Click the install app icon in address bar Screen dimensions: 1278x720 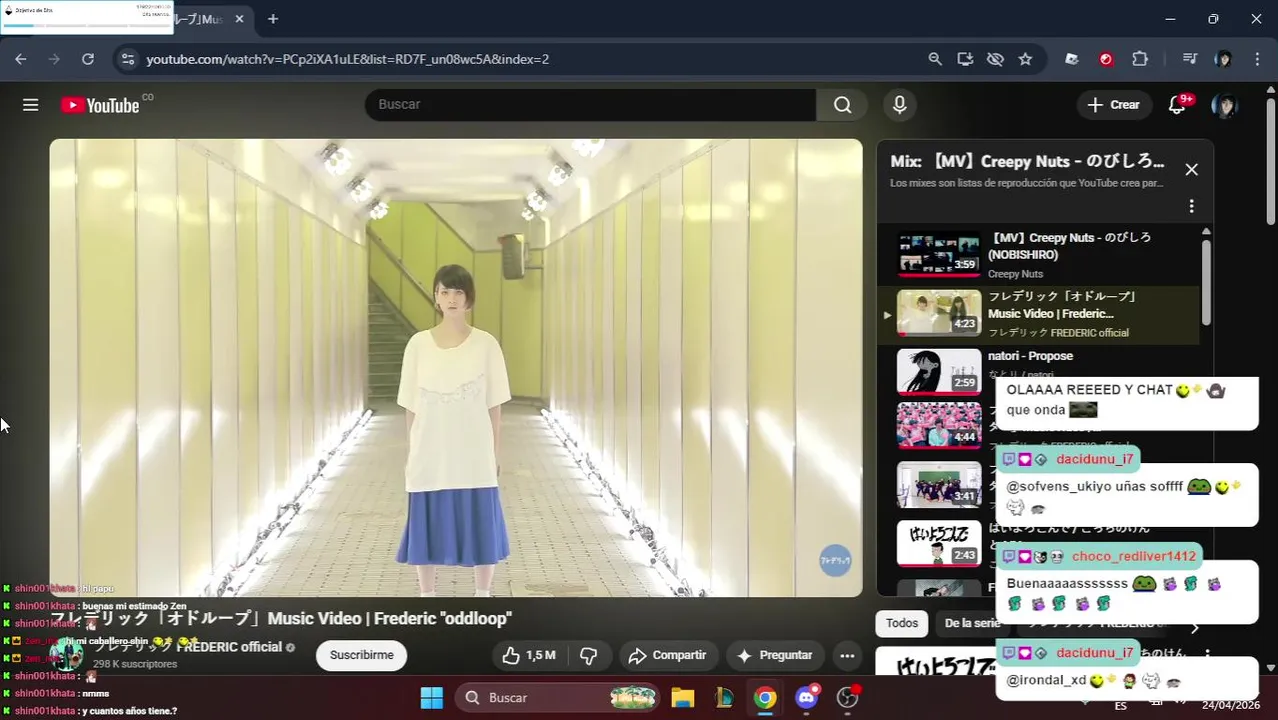[965, 59]
